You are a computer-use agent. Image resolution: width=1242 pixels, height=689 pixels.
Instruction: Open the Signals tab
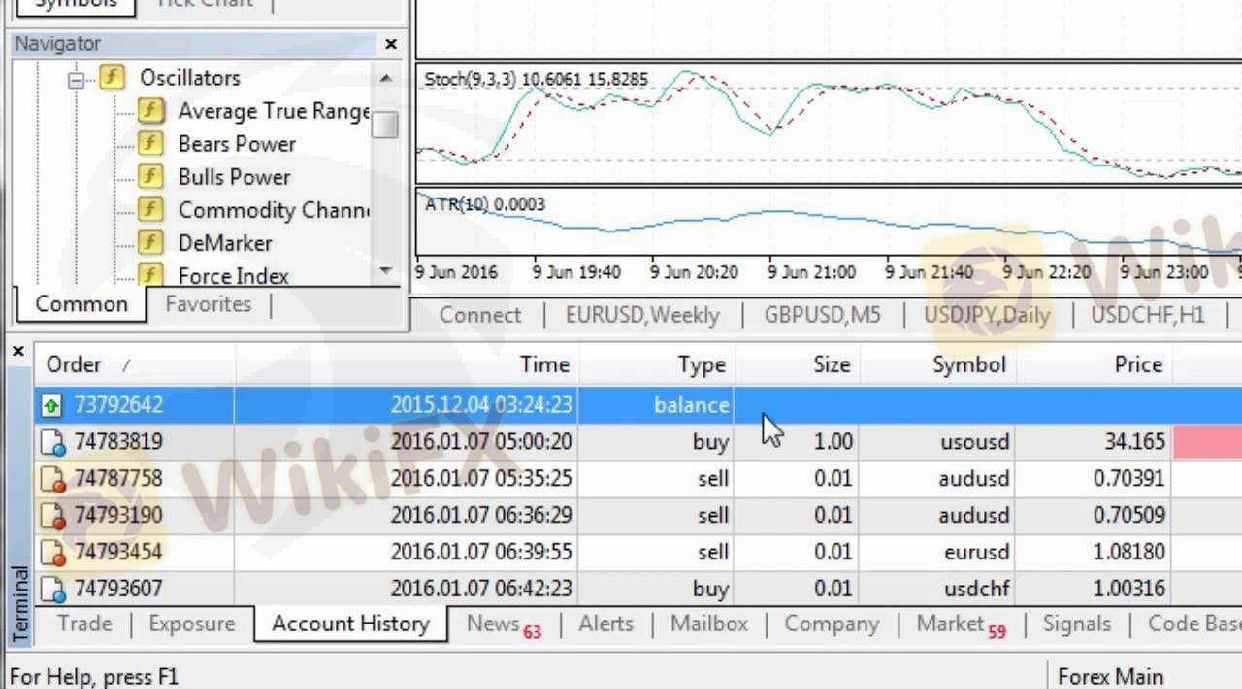tap(1076, 623)
